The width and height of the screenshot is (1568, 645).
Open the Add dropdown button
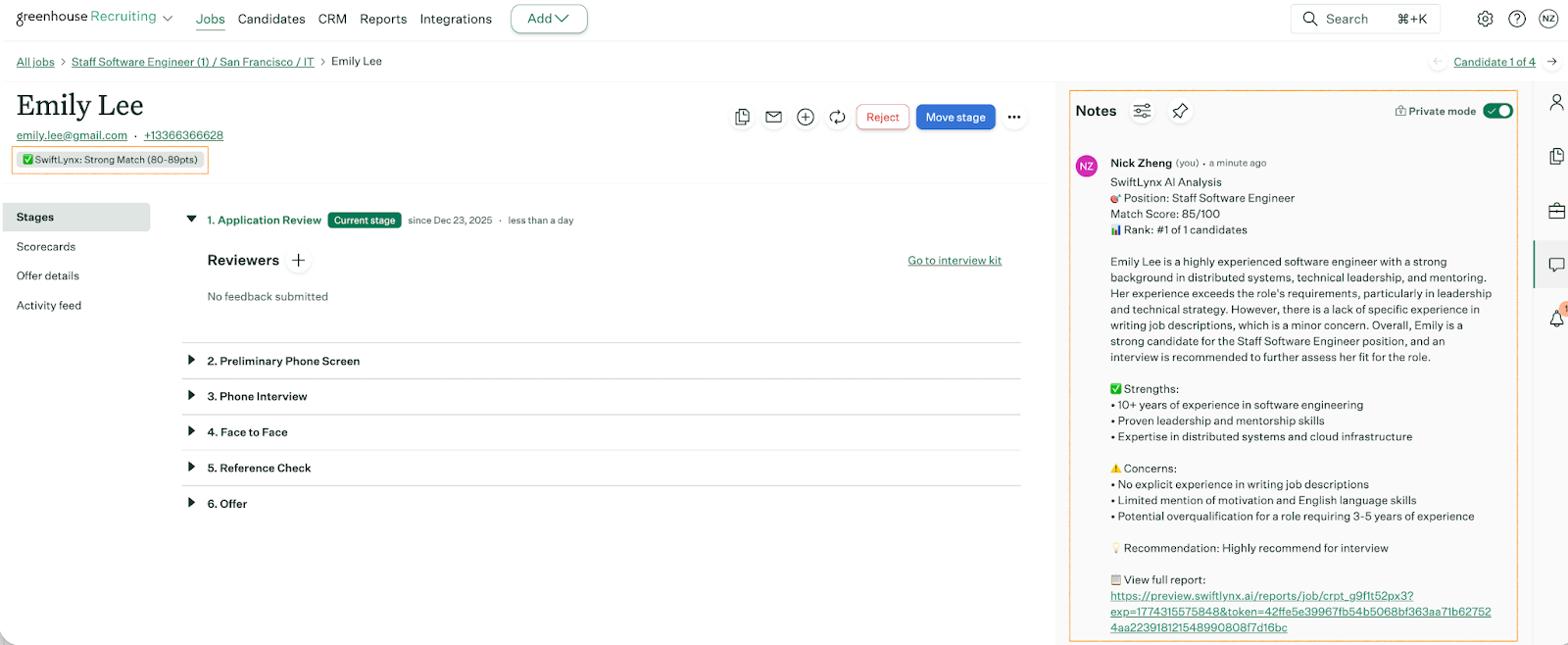[549, 19]
